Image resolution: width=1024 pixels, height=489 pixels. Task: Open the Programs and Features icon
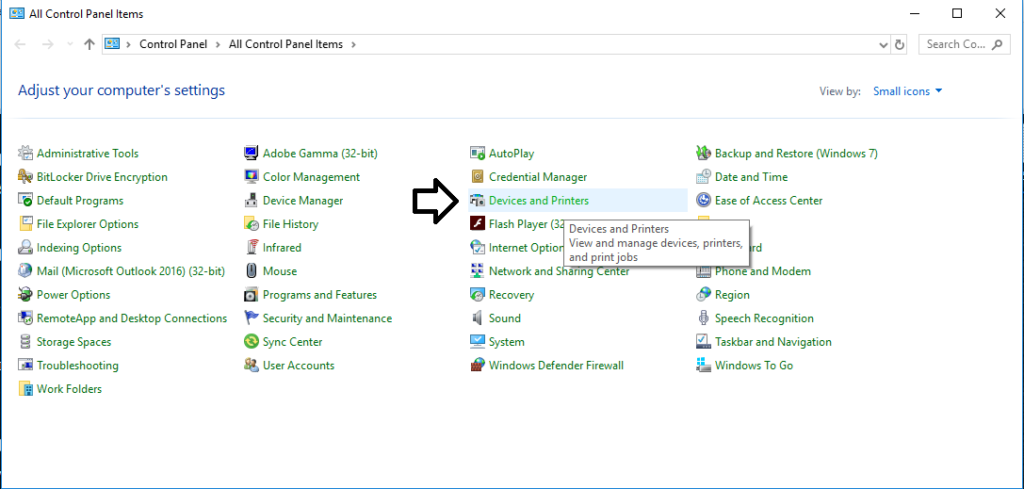[251, 294]
